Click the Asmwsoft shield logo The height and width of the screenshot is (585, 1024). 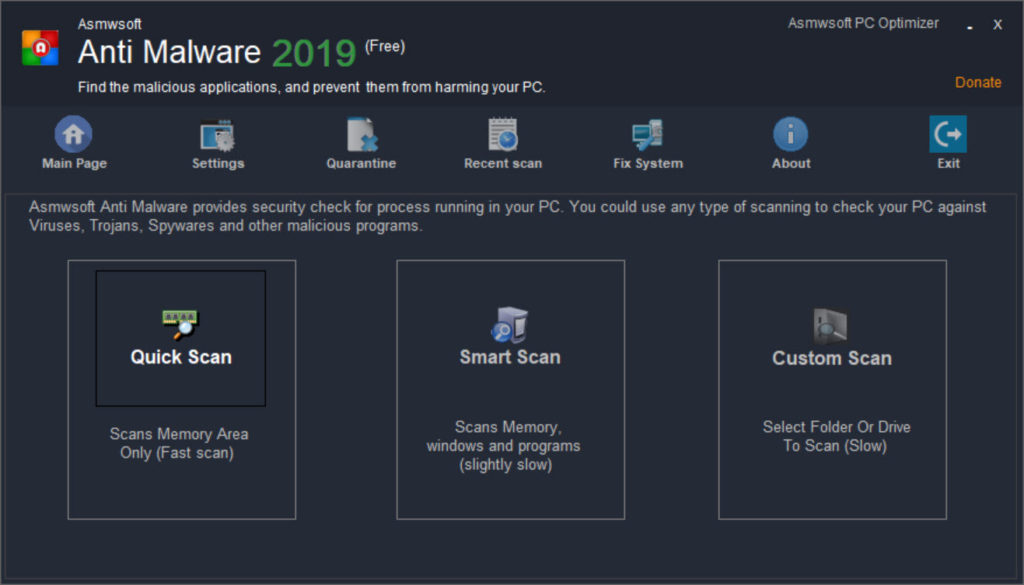40,47
